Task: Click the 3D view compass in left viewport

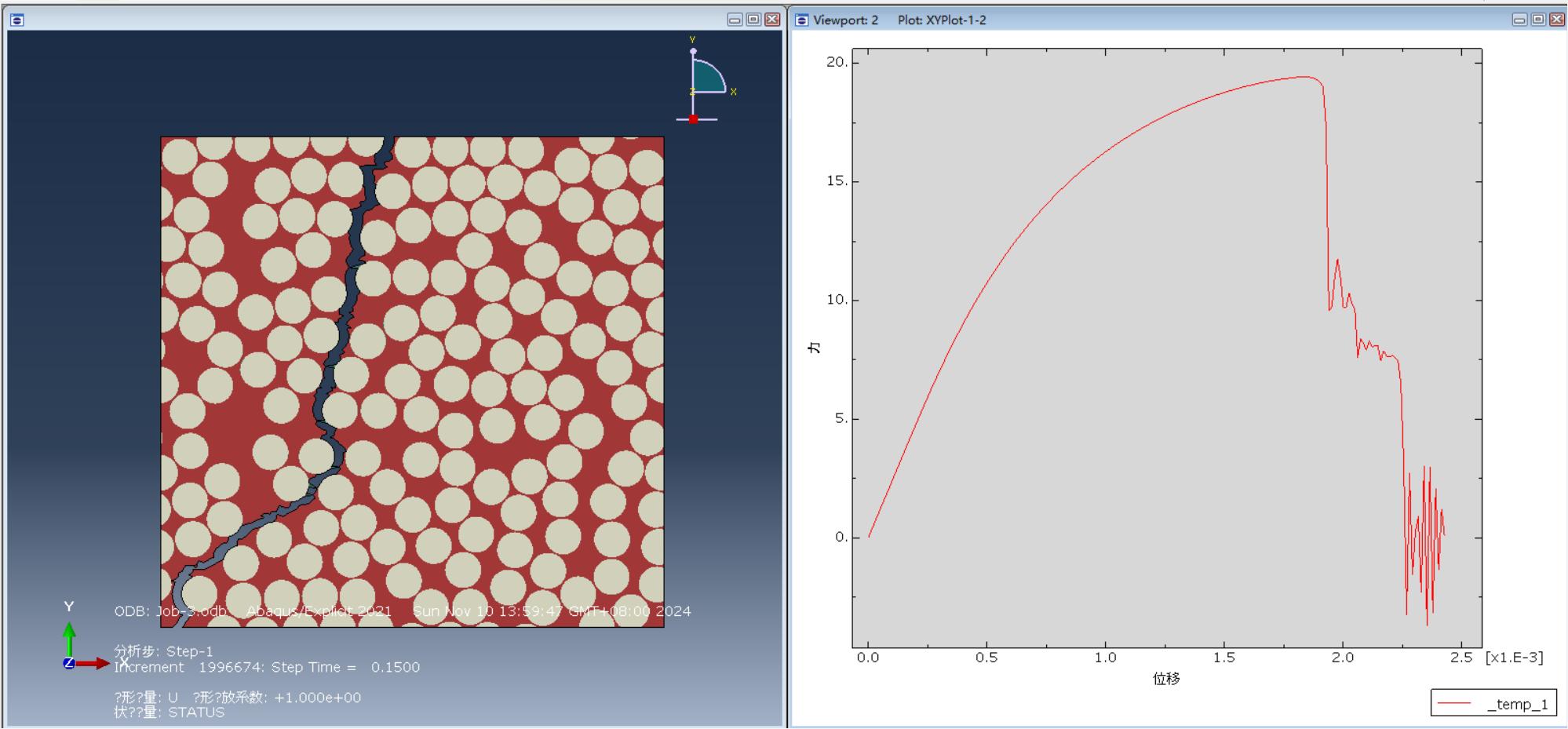Action: 705,81
